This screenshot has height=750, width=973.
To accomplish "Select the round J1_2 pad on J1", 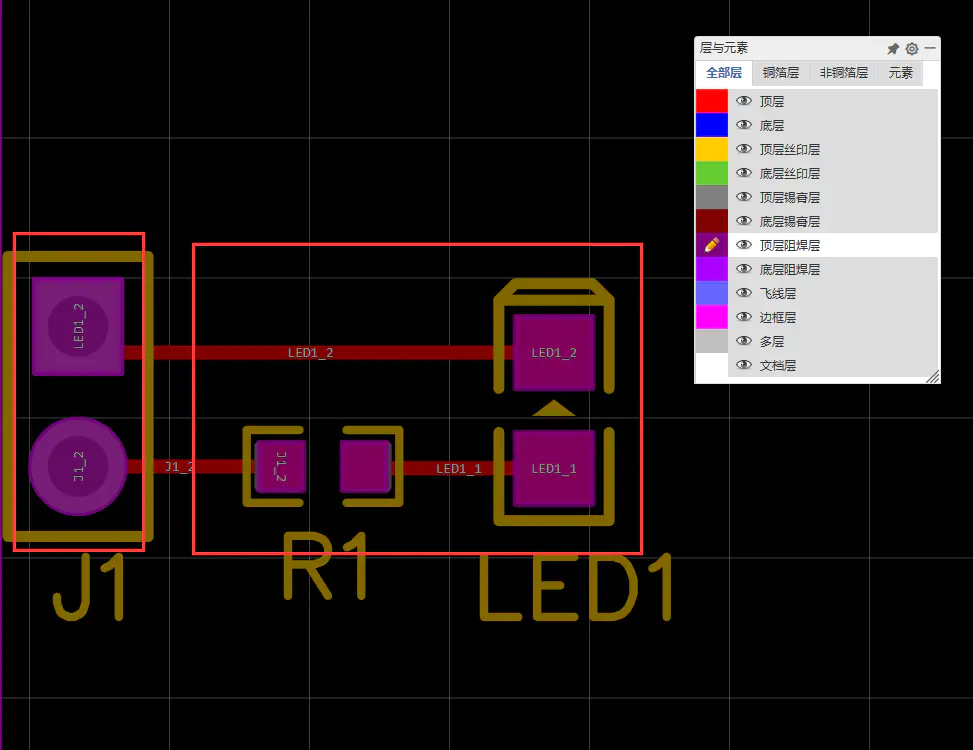I will point(77,466).
